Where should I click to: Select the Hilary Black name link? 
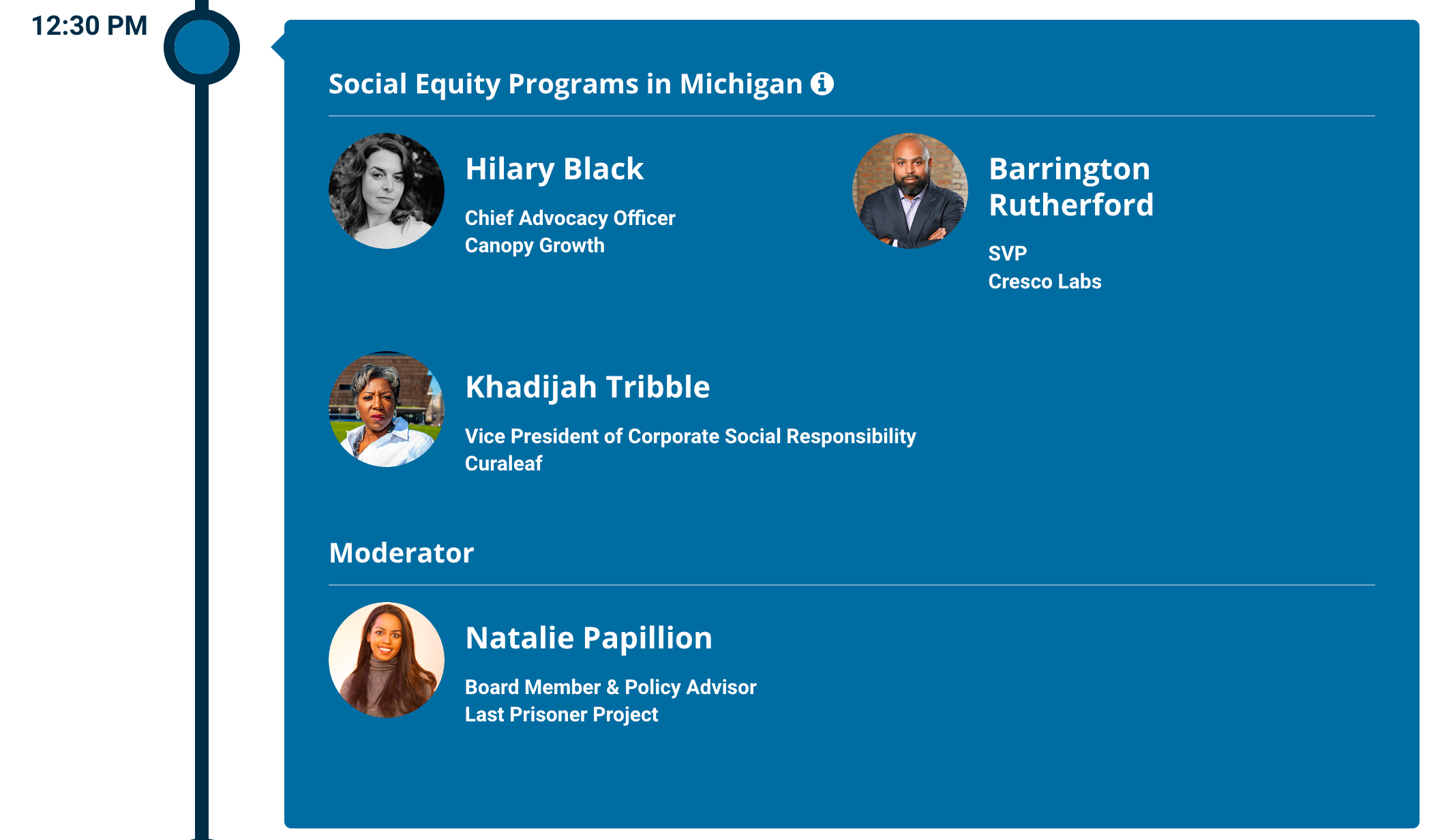click(554, 169)
